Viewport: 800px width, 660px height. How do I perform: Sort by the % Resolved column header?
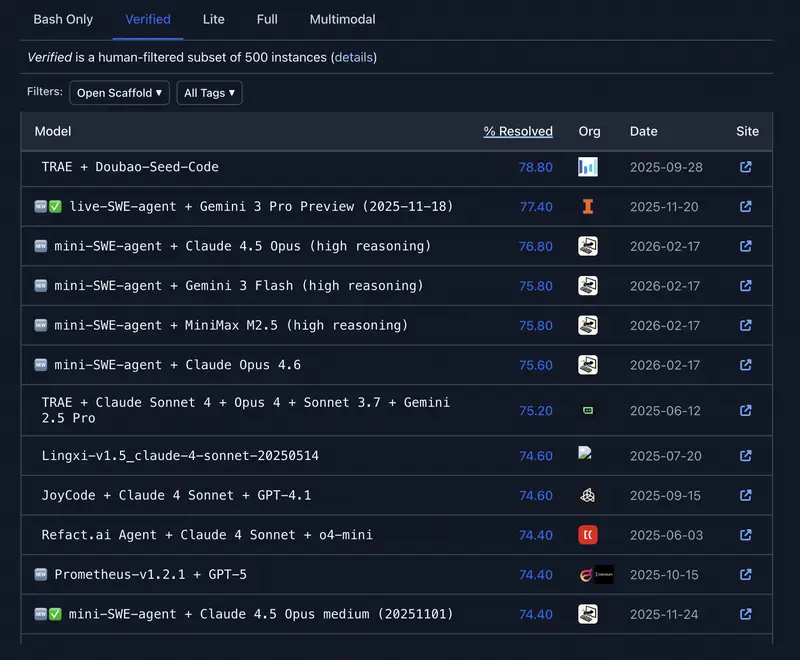[518, 131]
